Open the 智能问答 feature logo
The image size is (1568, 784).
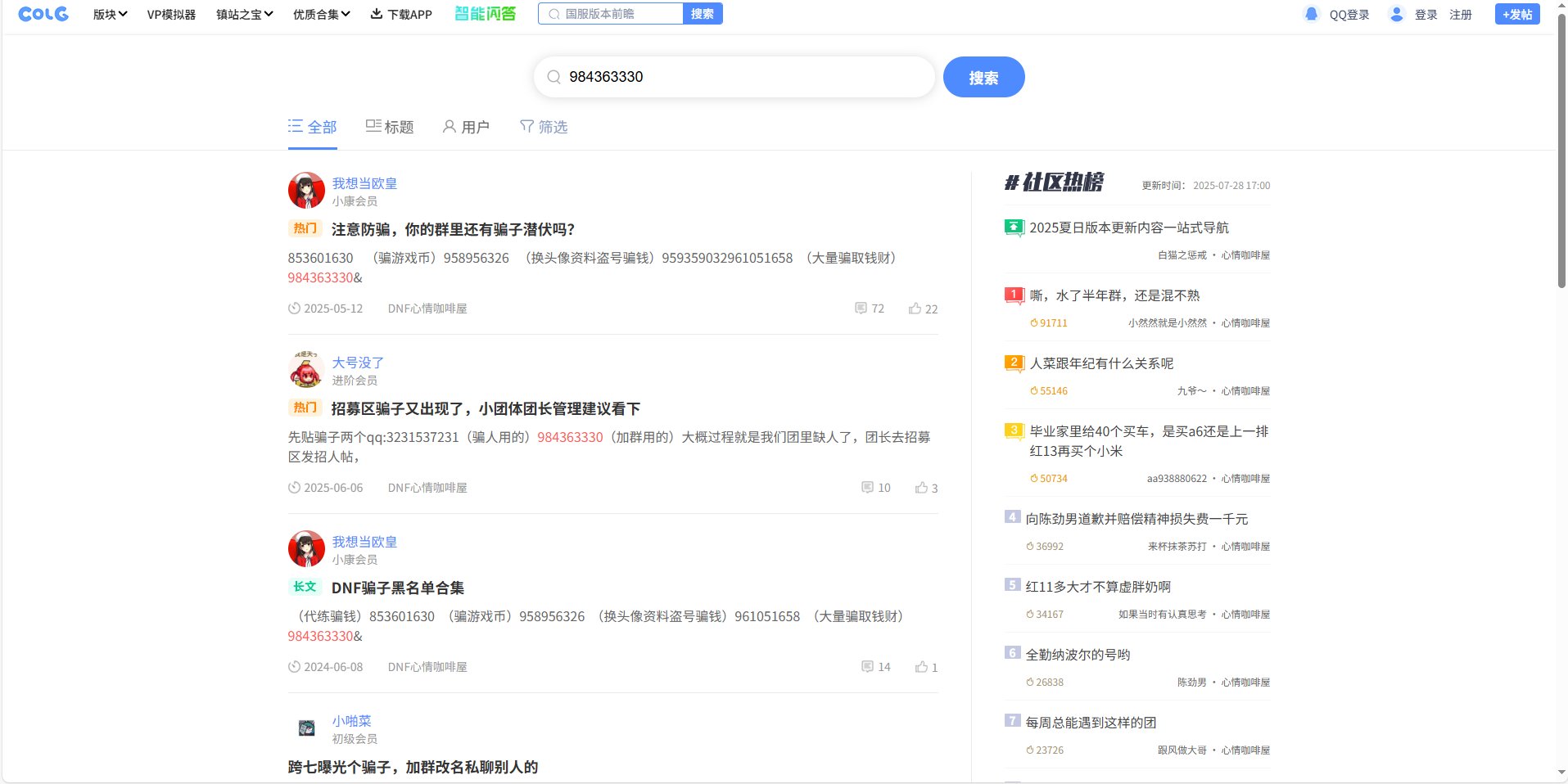click(486, 14)
